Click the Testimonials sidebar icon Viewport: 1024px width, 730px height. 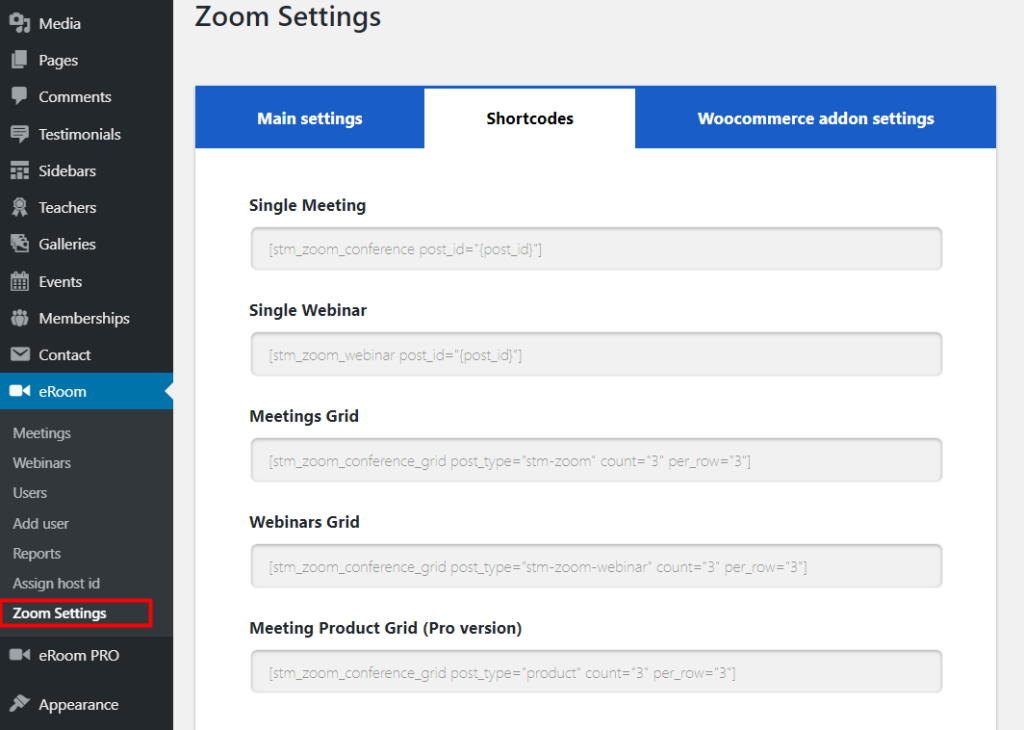tap(19, 134)
